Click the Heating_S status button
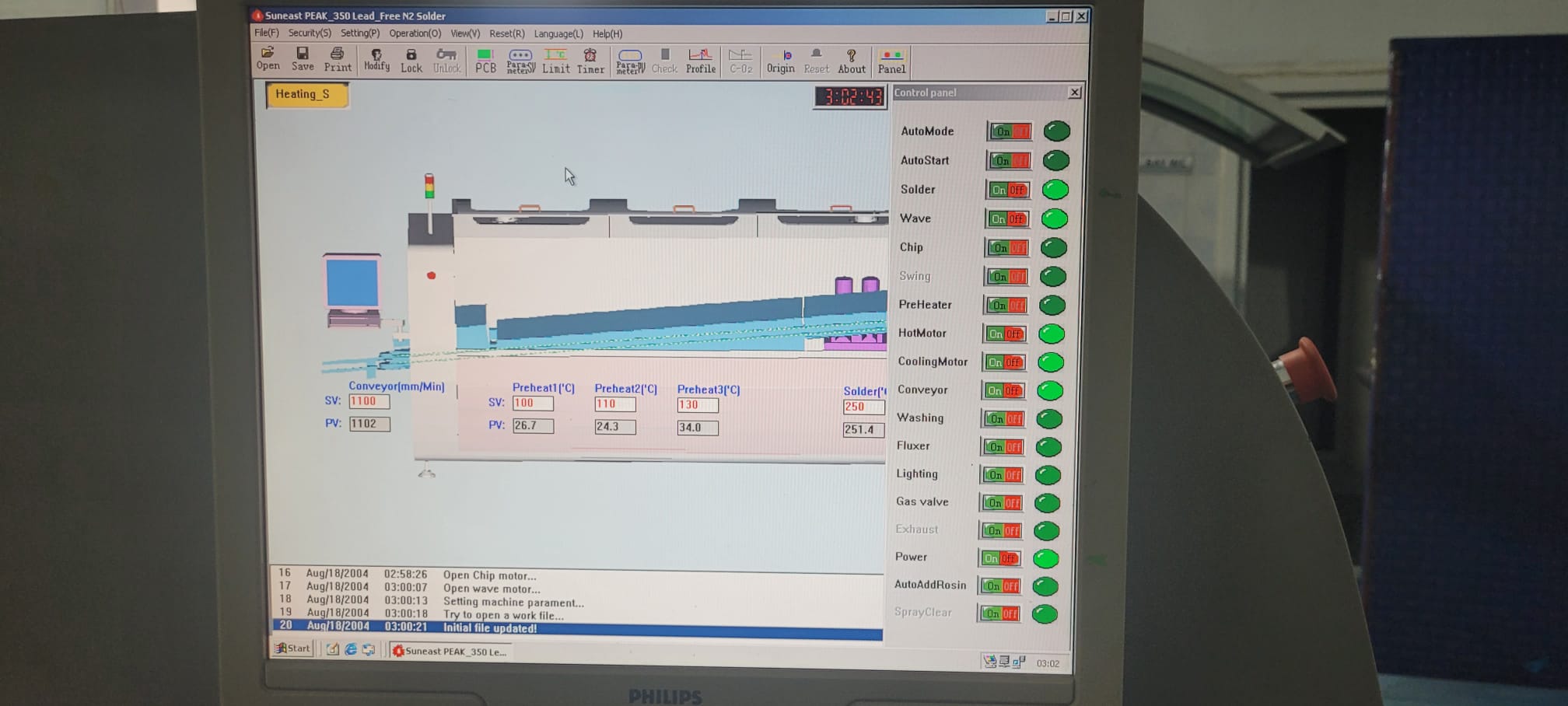Image resolution: width=1568 pixels, height=706 pixels. coord(306,94)
